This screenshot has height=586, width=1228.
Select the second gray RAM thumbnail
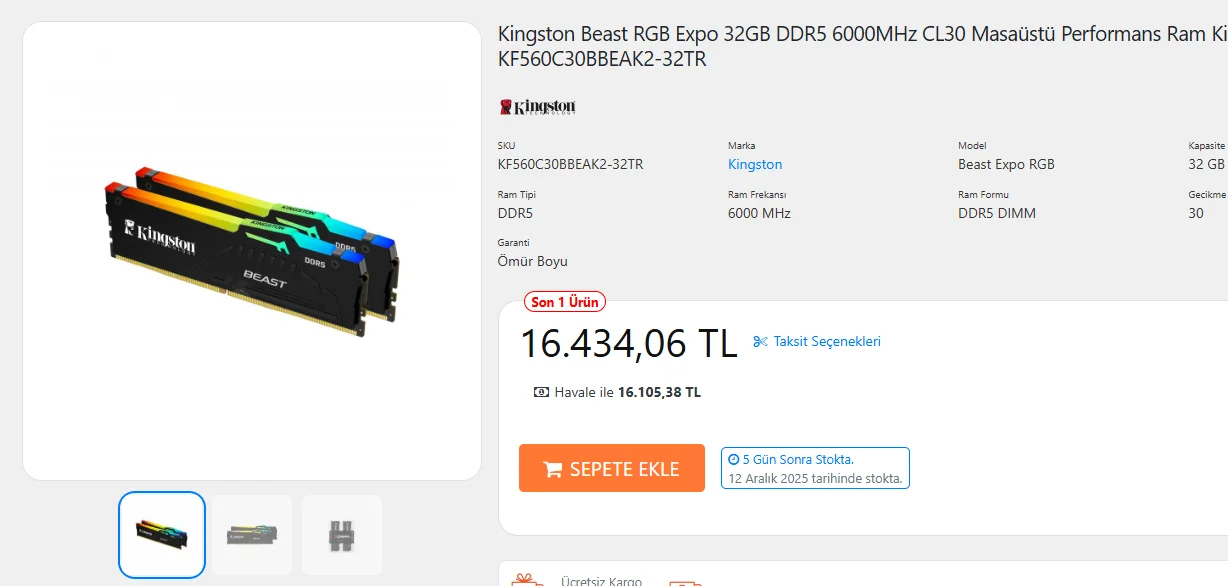click(x=252, y=535)
